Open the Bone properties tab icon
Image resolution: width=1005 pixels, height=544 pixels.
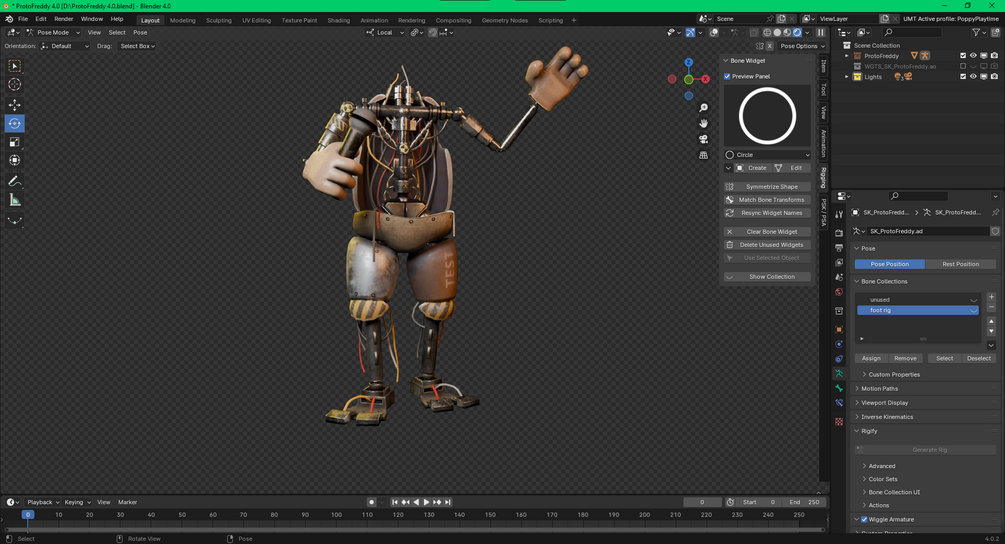point(839,388)
